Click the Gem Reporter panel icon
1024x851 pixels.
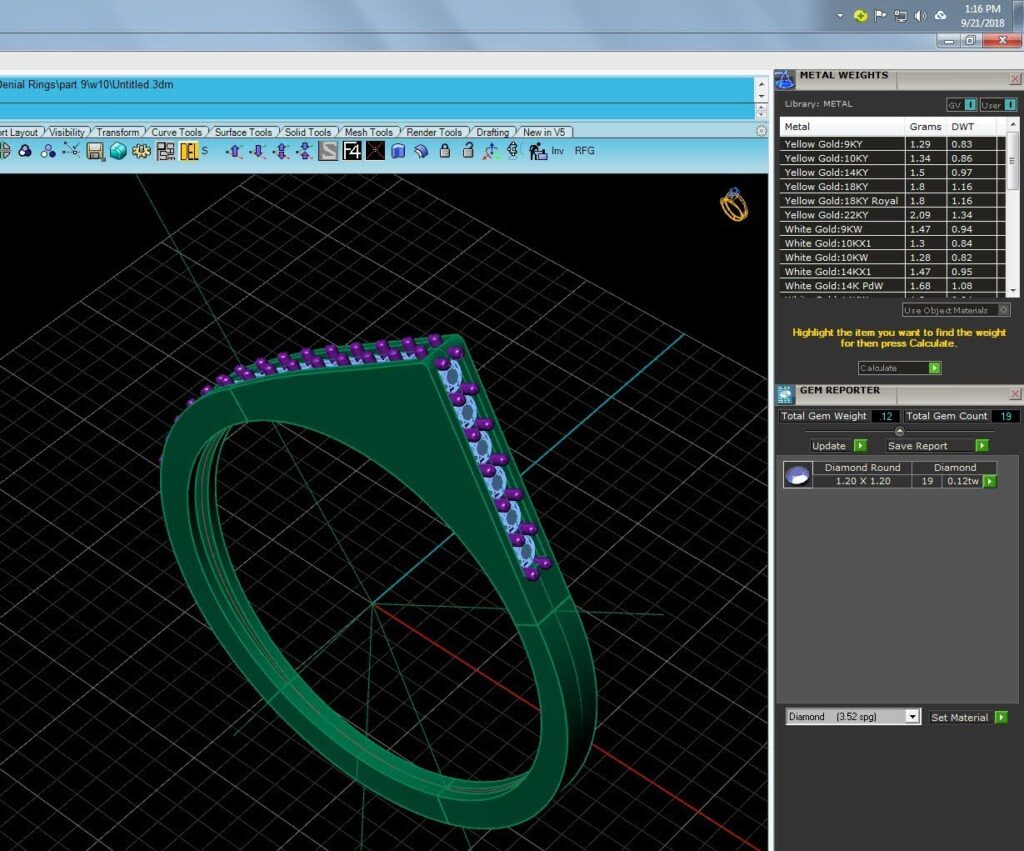pyautogui.click(x=785, y=394)
